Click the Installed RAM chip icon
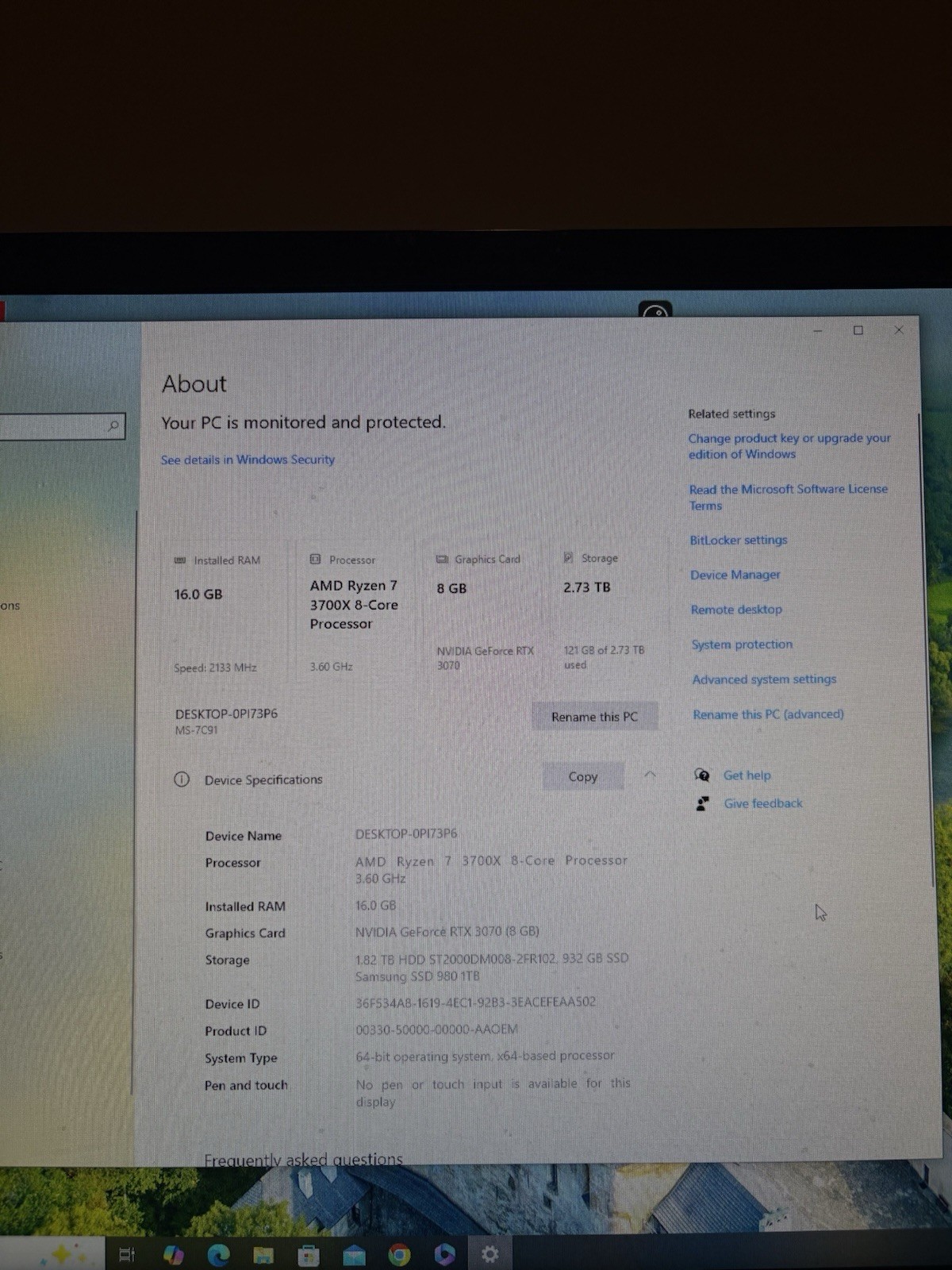The image size is (952, 1270). (180, 560)
